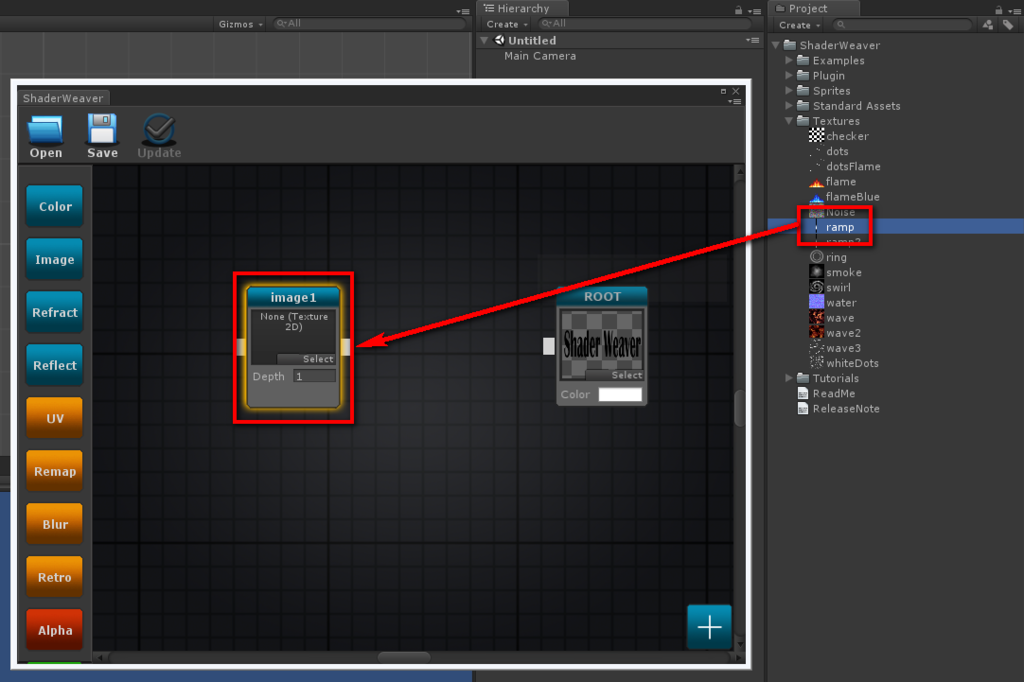Add a Color node from the sidebar

55,206
